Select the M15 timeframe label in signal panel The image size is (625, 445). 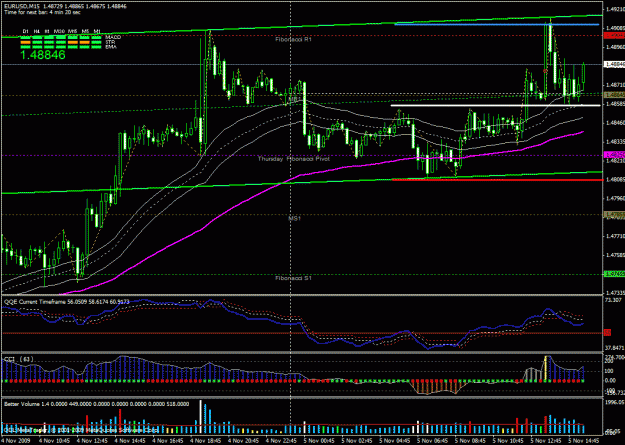tap(72, 31)
